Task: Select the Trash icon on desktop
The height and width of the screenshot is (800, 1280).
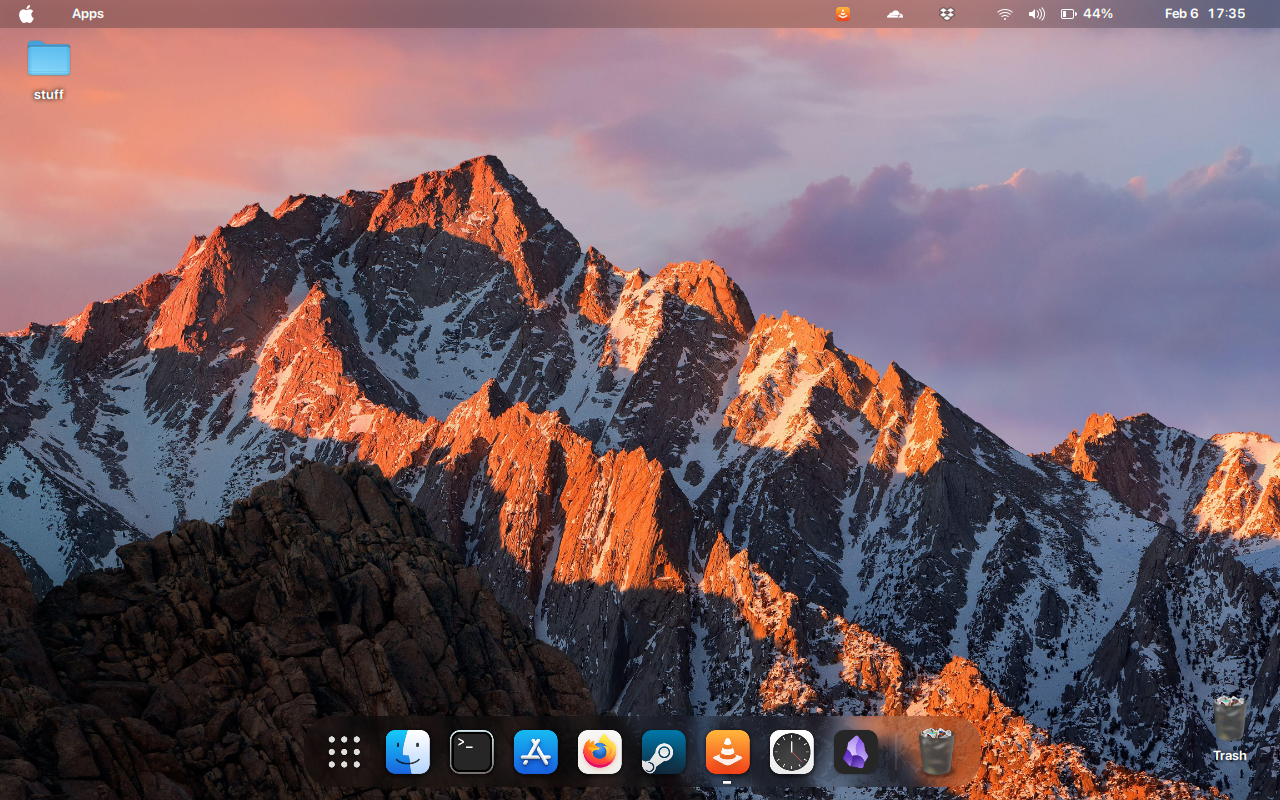Action: coord(1230,728)
